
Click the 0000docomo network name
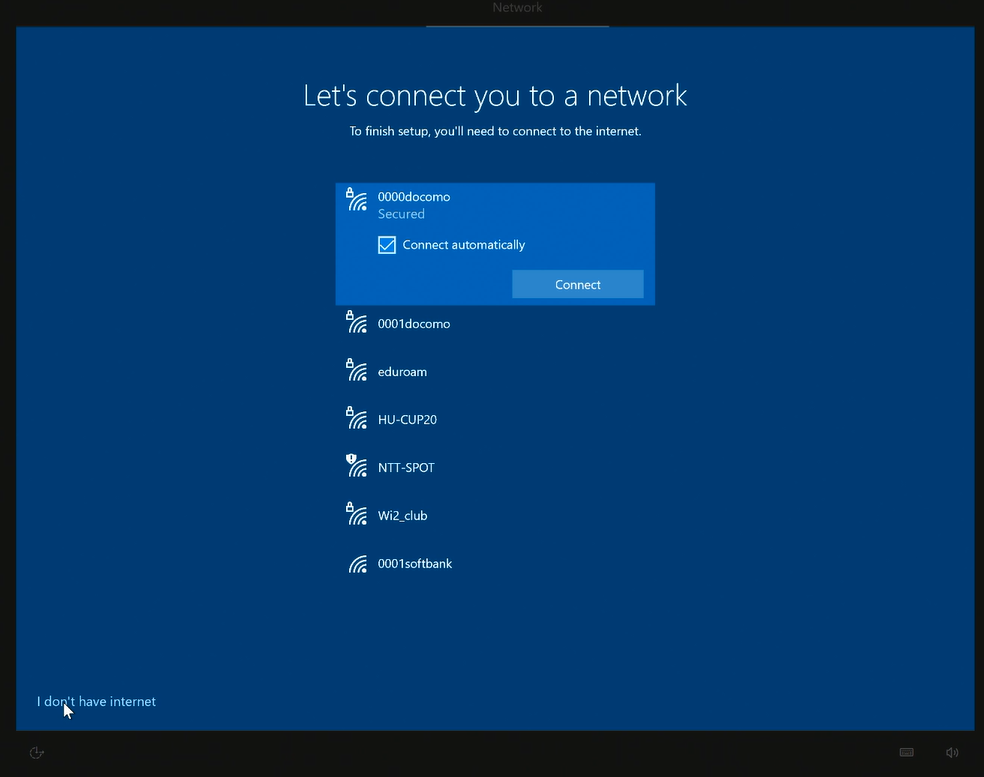pyautogui.click(x=414, y=197)
